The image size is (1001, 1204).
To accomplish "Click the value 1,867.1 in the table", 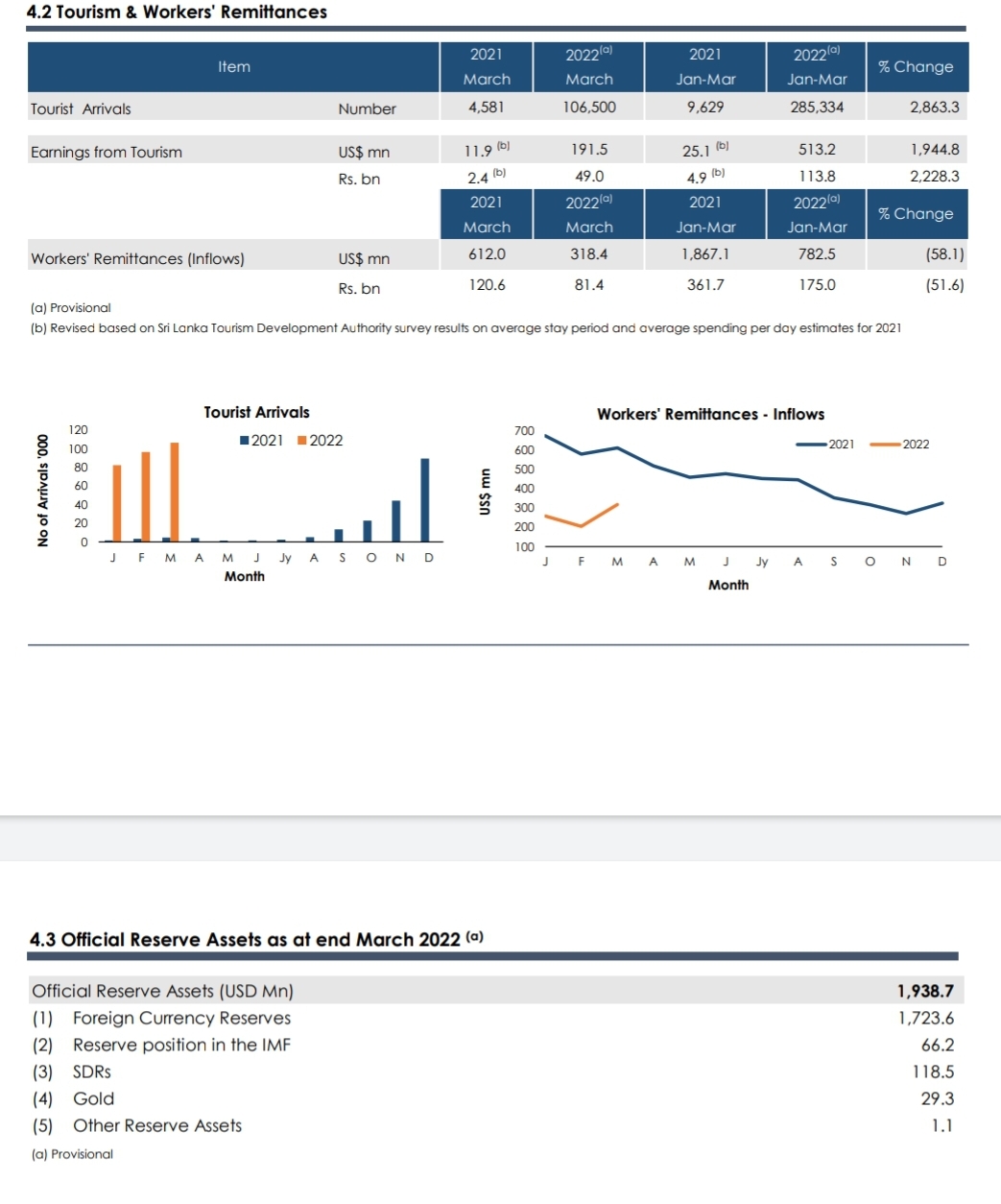I will click(705, 253).
